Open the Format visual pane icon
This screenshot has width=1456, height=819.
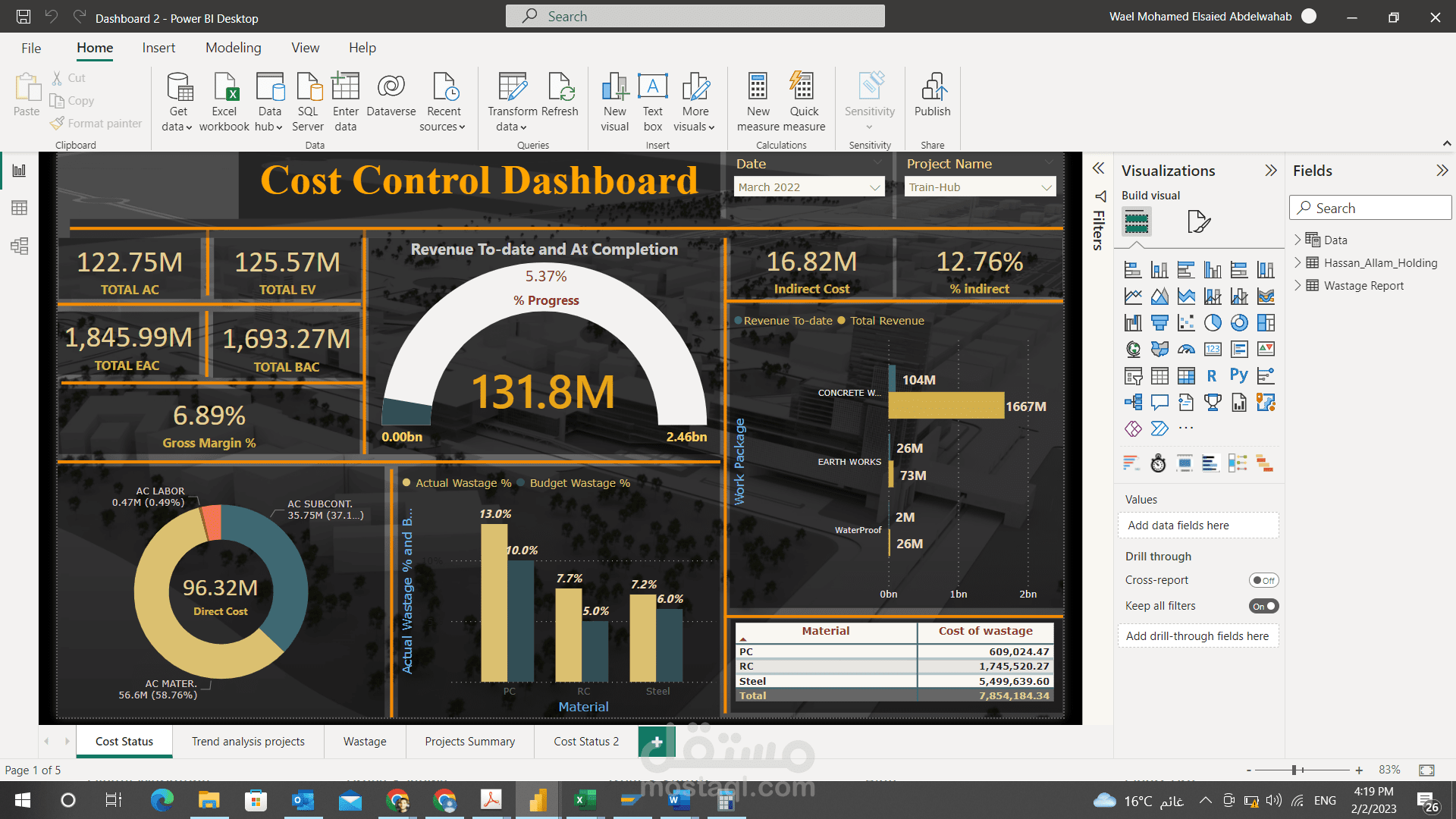[1198, 221]
